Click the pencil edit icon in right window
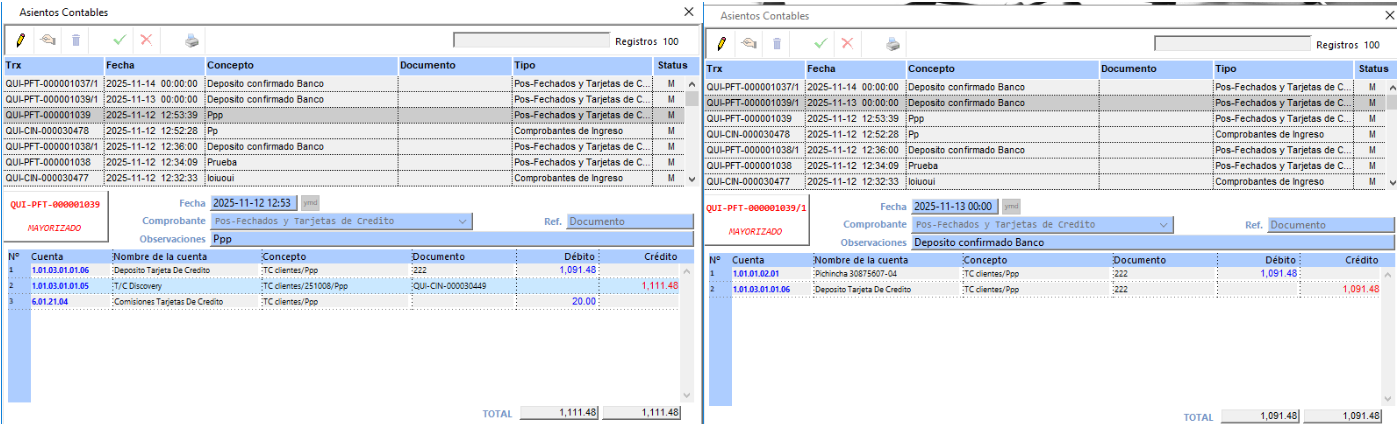The height and width of the screenshot is (424, 1397). [720, 43]
